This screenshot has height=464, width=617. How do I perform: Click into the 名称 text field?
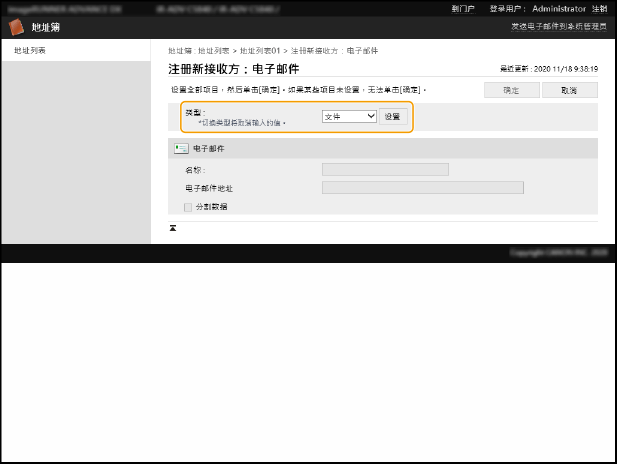click(x=385, y=170)
